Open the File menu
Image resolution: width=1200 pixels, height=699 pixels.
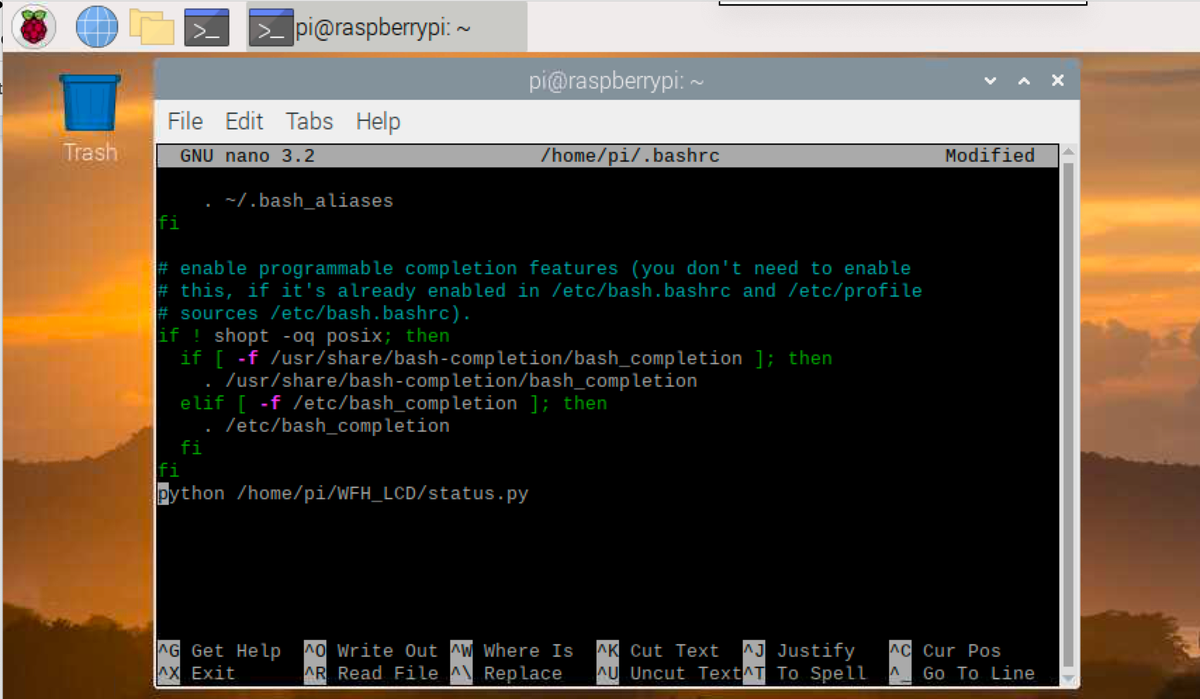coord(185,121)
